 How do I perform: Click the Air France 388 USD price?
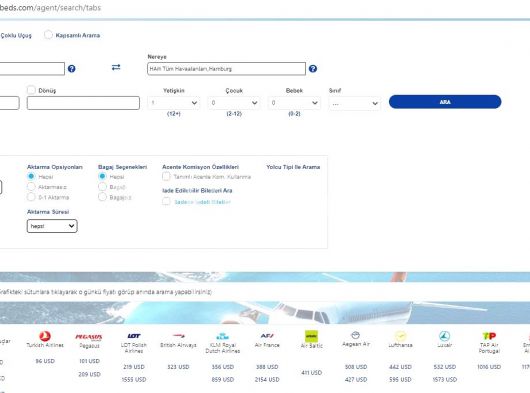267,367
